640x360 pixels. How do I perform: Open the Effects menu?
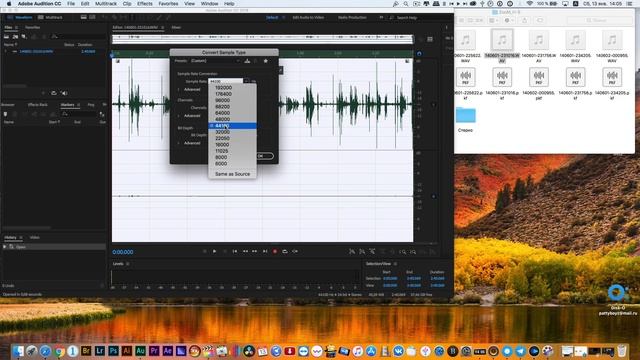pyautogui.click(x=144, y=4)
